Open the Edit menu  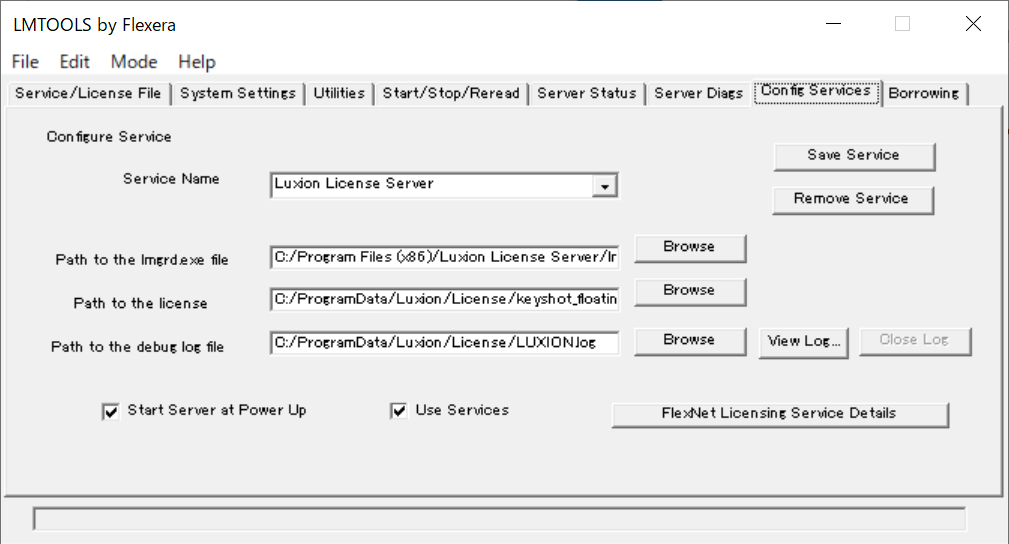click(74, 62)
